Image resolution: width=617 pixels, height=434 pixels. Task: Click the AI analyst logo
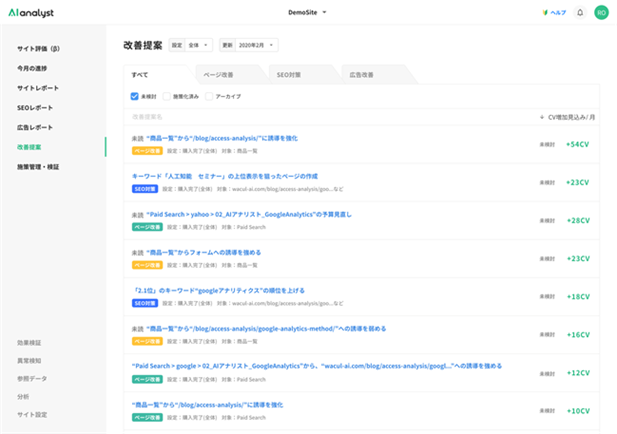(31, 13)
